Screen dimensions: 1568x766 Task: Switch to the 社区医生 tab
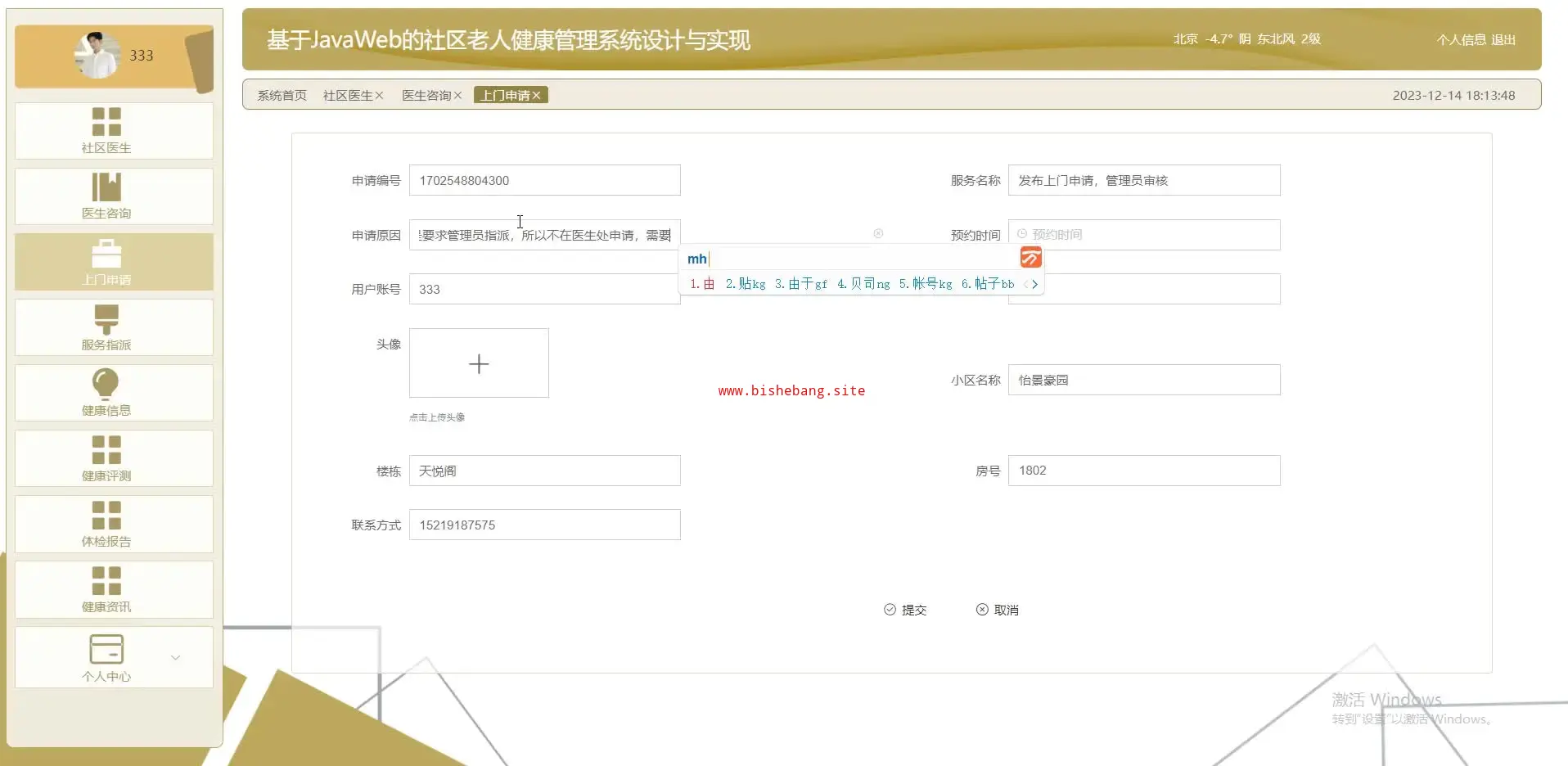point(348,96)
